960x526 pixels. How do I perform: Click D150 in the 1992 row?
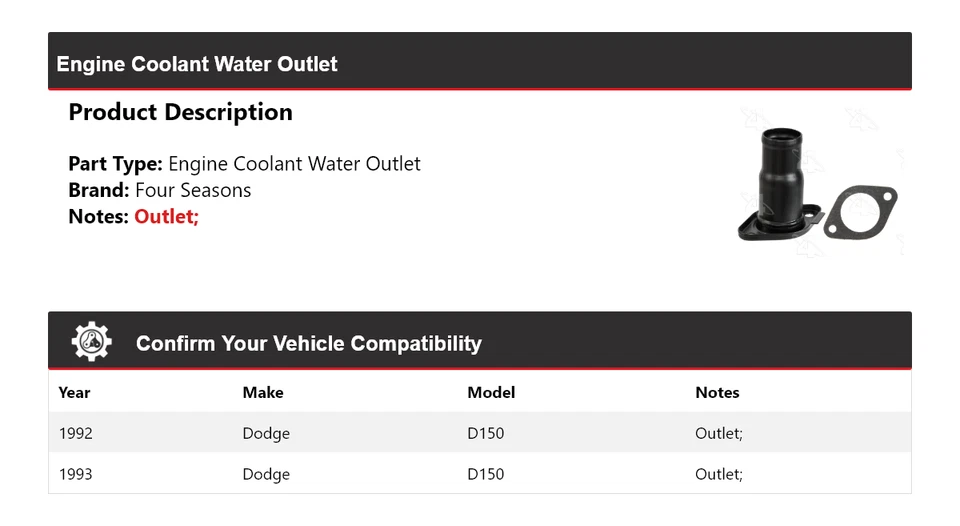pyautogui.click(x=486, y=433)
